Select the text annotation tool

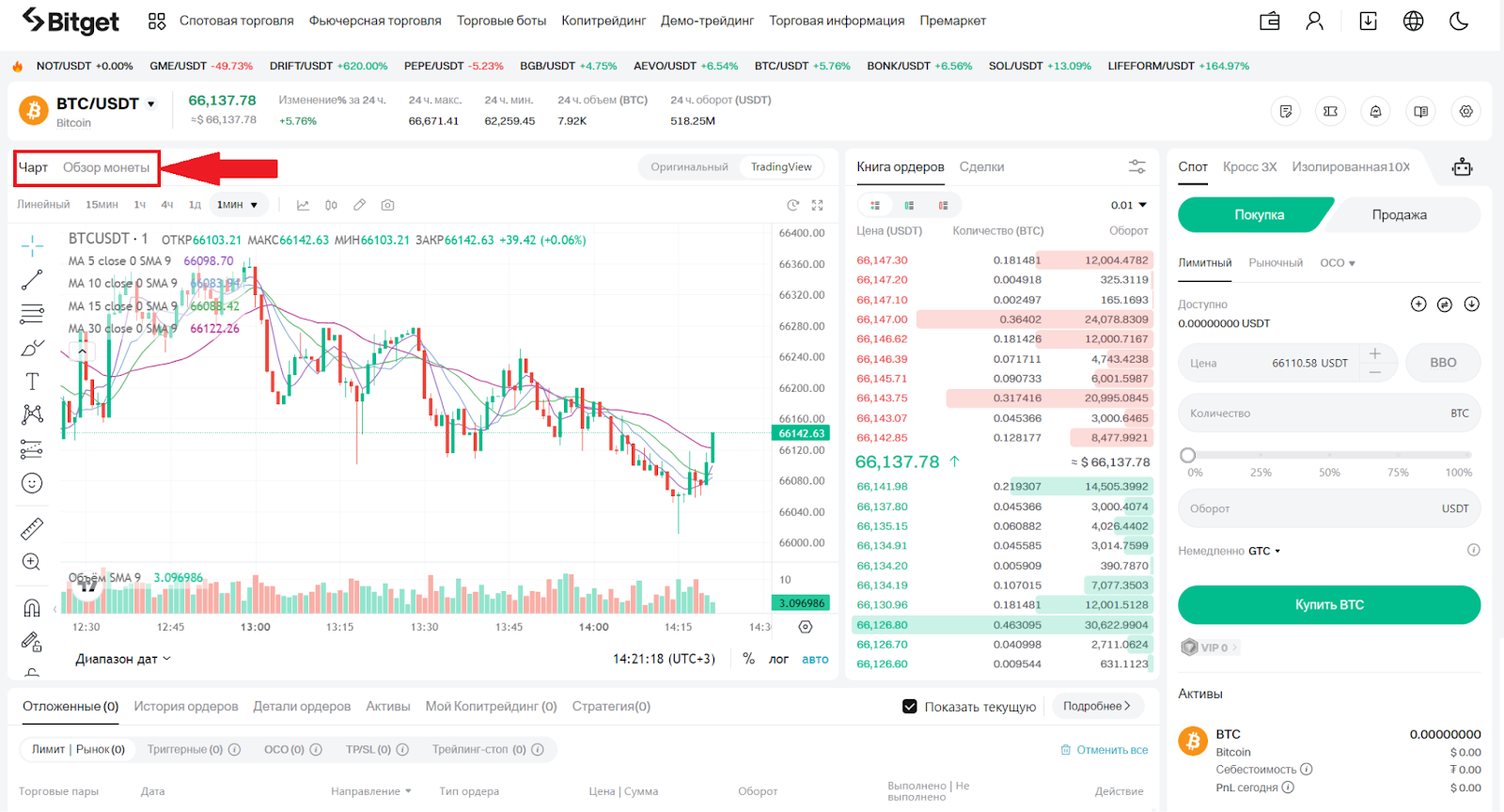pyautogui.click(x=32, y=382)
